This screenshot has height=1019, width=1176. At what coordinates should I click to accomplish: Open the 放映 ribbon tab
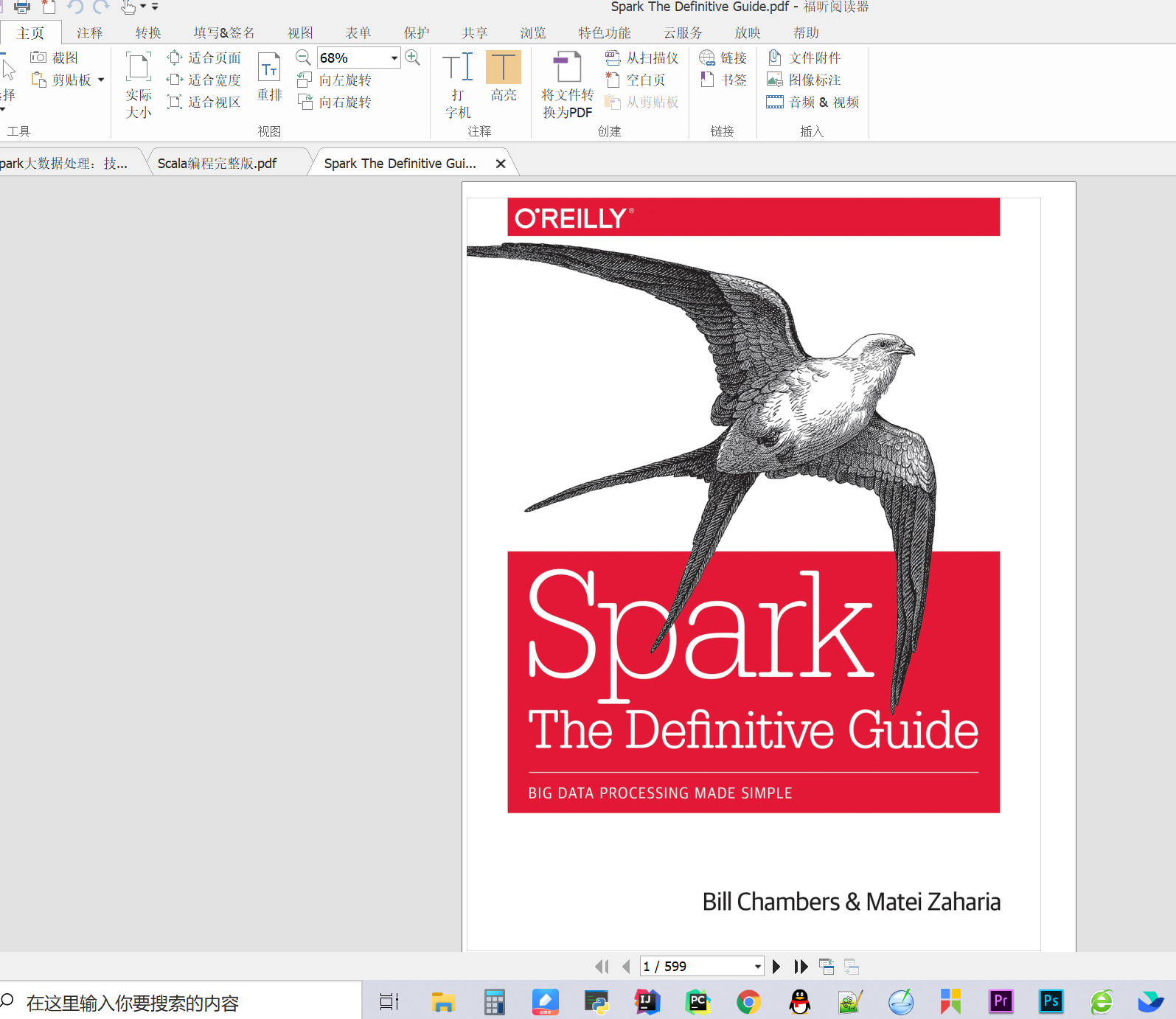tap(748, 33)
